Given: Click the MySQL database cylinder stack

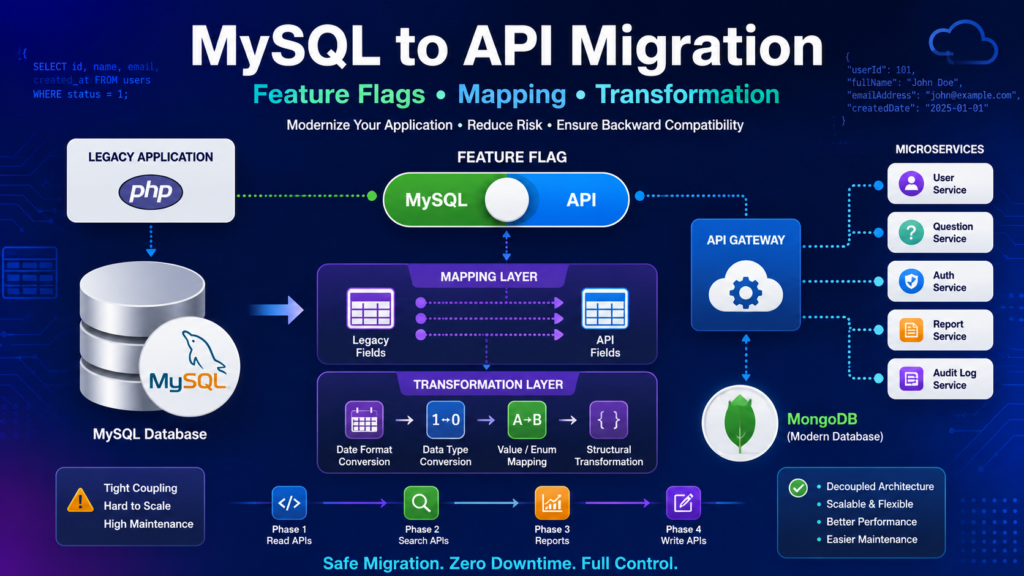Looking at the screenshot, I should (x=142, y=338).
